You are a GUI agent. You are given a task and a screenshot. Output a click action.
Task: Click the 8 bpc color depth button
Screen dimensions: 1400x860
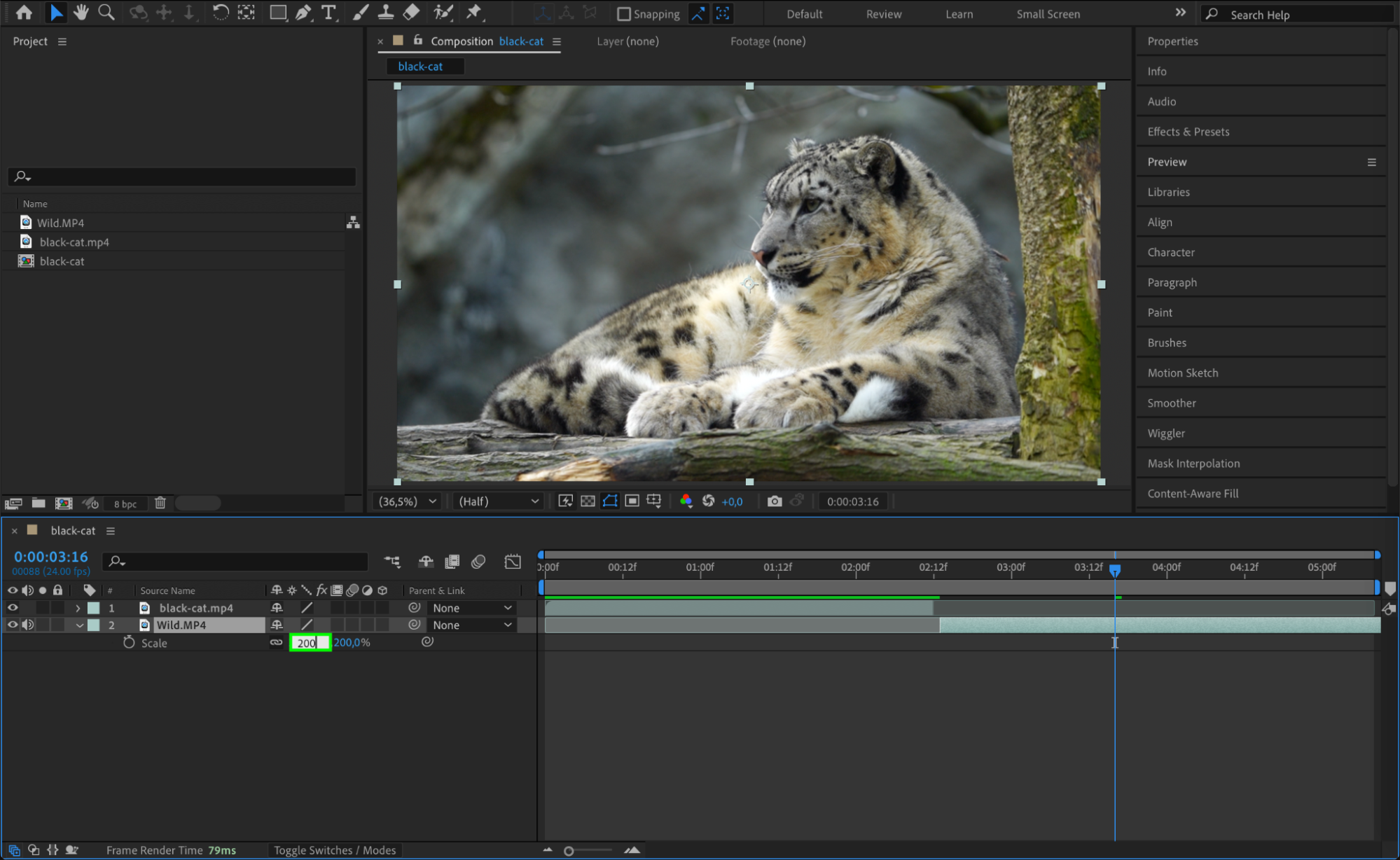pos(125,504)
